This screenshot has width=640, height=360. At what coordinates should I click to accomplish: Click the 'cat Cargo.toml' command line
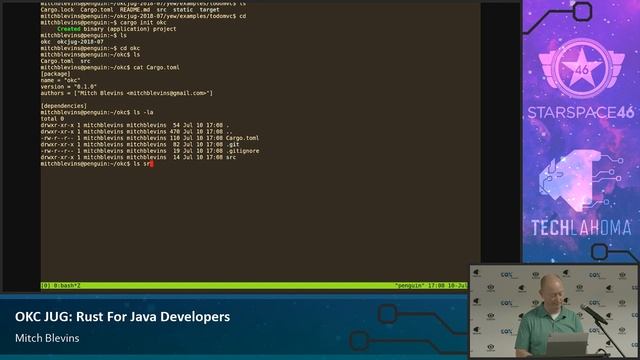pyautogui.click(x=110, y=67)
